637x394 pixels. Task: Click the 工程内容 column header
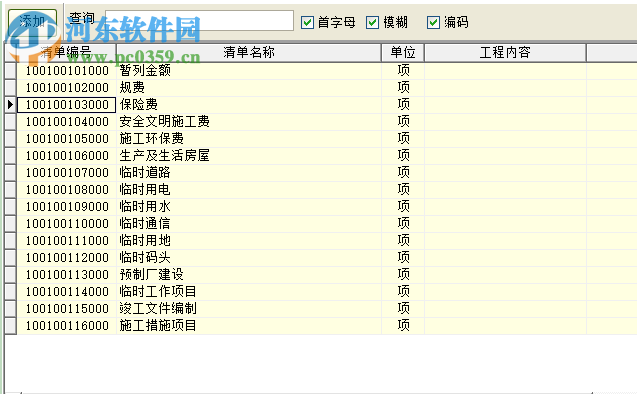pyautogui.click(x=505, y=52)
